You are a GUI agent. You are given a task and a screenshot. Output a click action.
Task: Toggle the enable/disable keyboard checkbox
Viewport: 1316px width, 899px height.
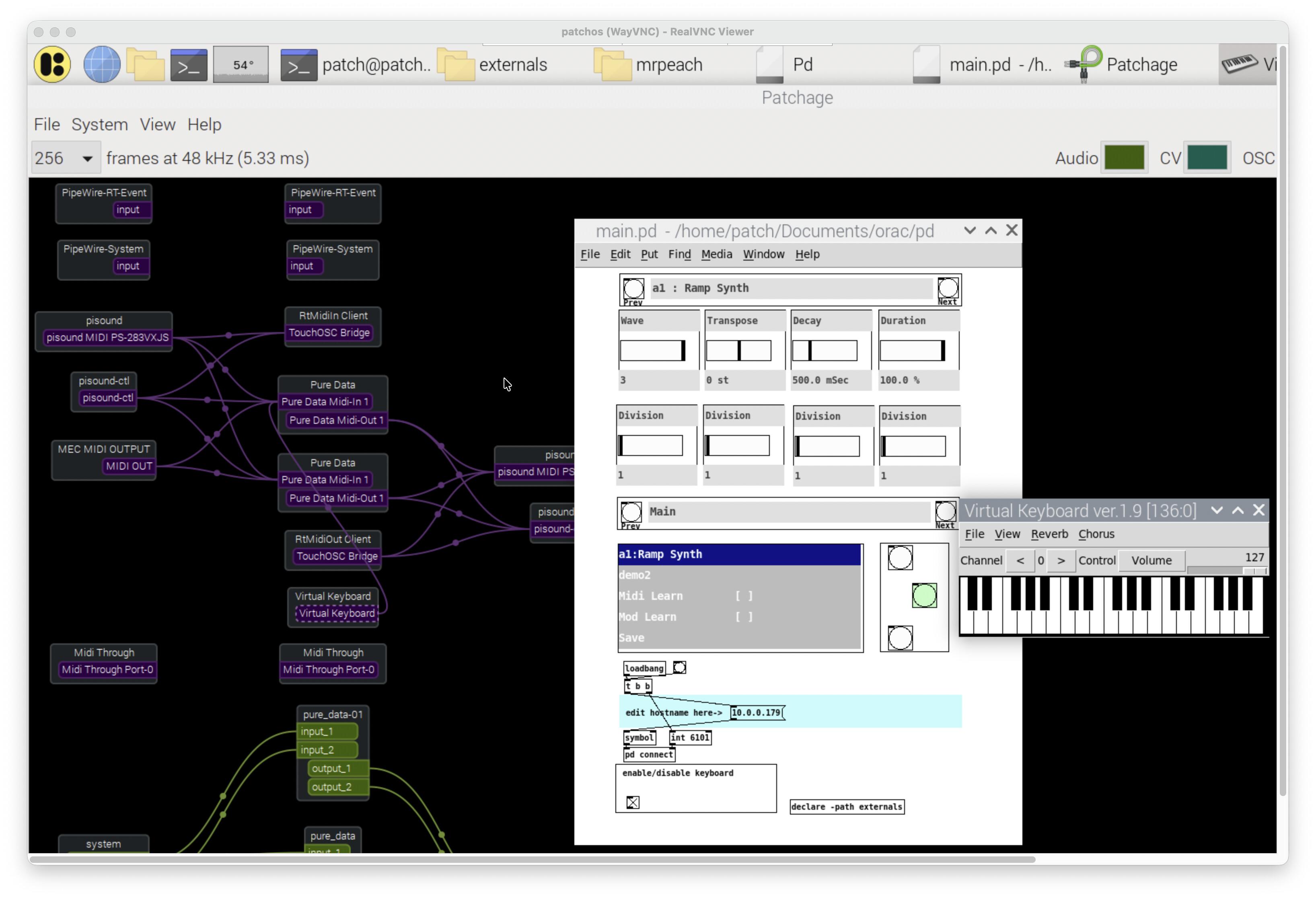coord(633,802)
